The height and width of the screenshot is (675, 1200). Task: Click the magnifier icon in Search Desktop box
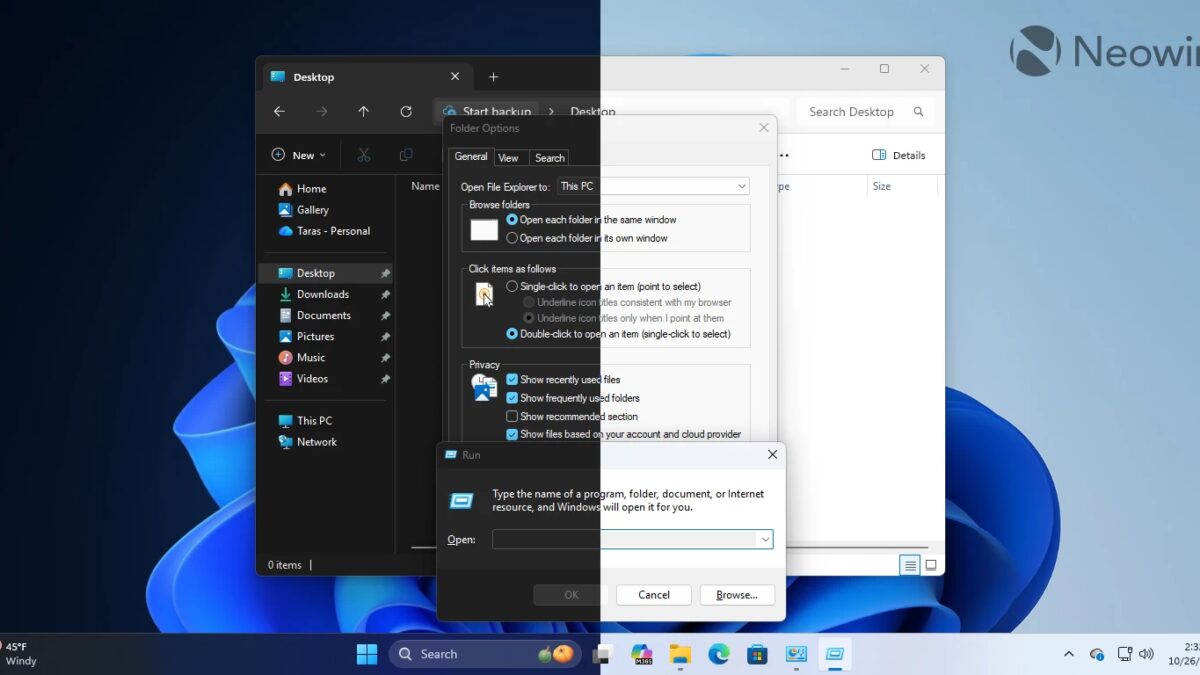[918, 112]
